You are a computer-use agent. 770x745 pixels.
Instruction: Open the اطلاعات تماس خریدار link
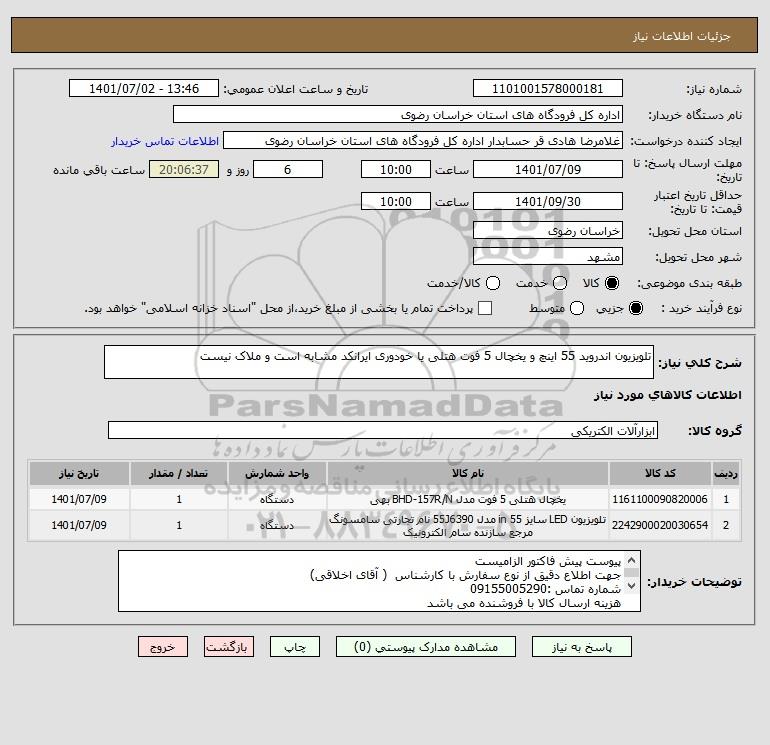pyautogui.click(x=165, y=141)
